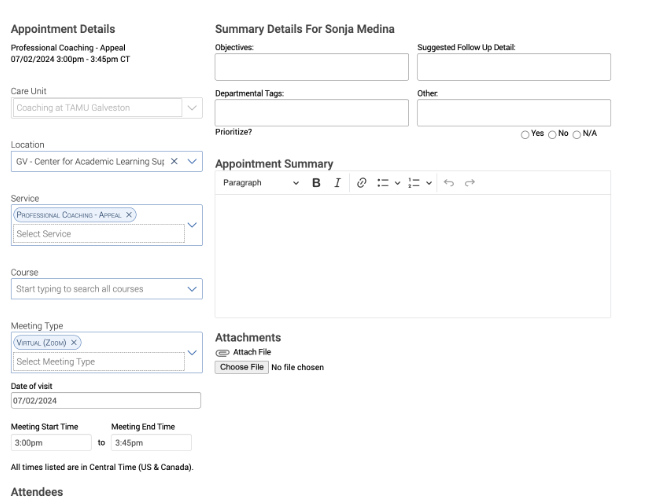Clear the Location field with X
The height and width of the screenshot is (502, 656).
[x=174, y=161]
